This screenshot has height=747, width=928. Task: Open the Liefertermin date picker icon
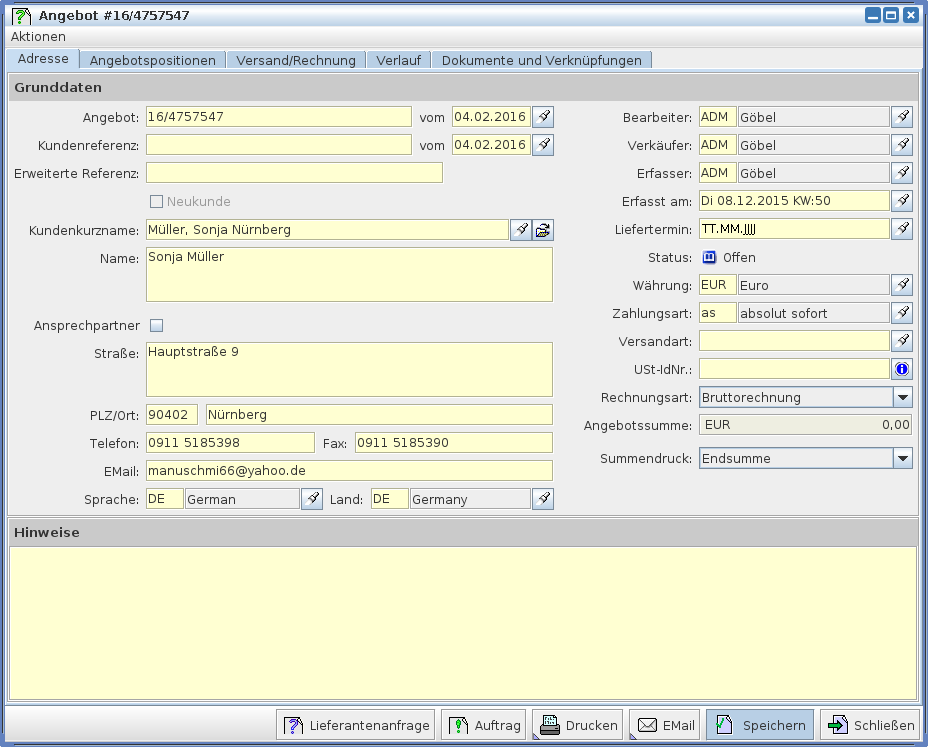coord(902,229)
